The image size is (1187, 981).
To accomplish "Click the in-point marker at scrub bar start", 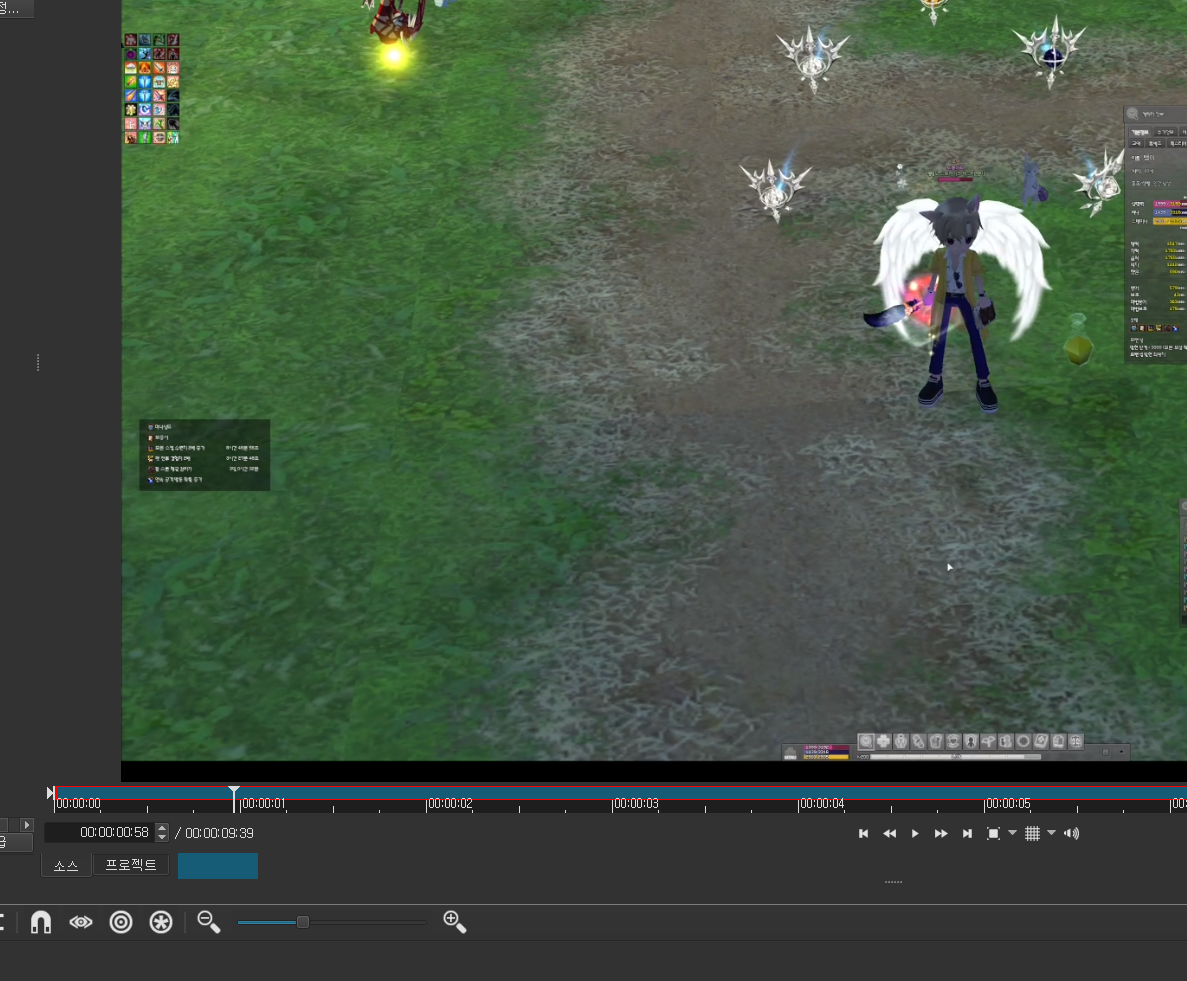I will click(51, 793).
